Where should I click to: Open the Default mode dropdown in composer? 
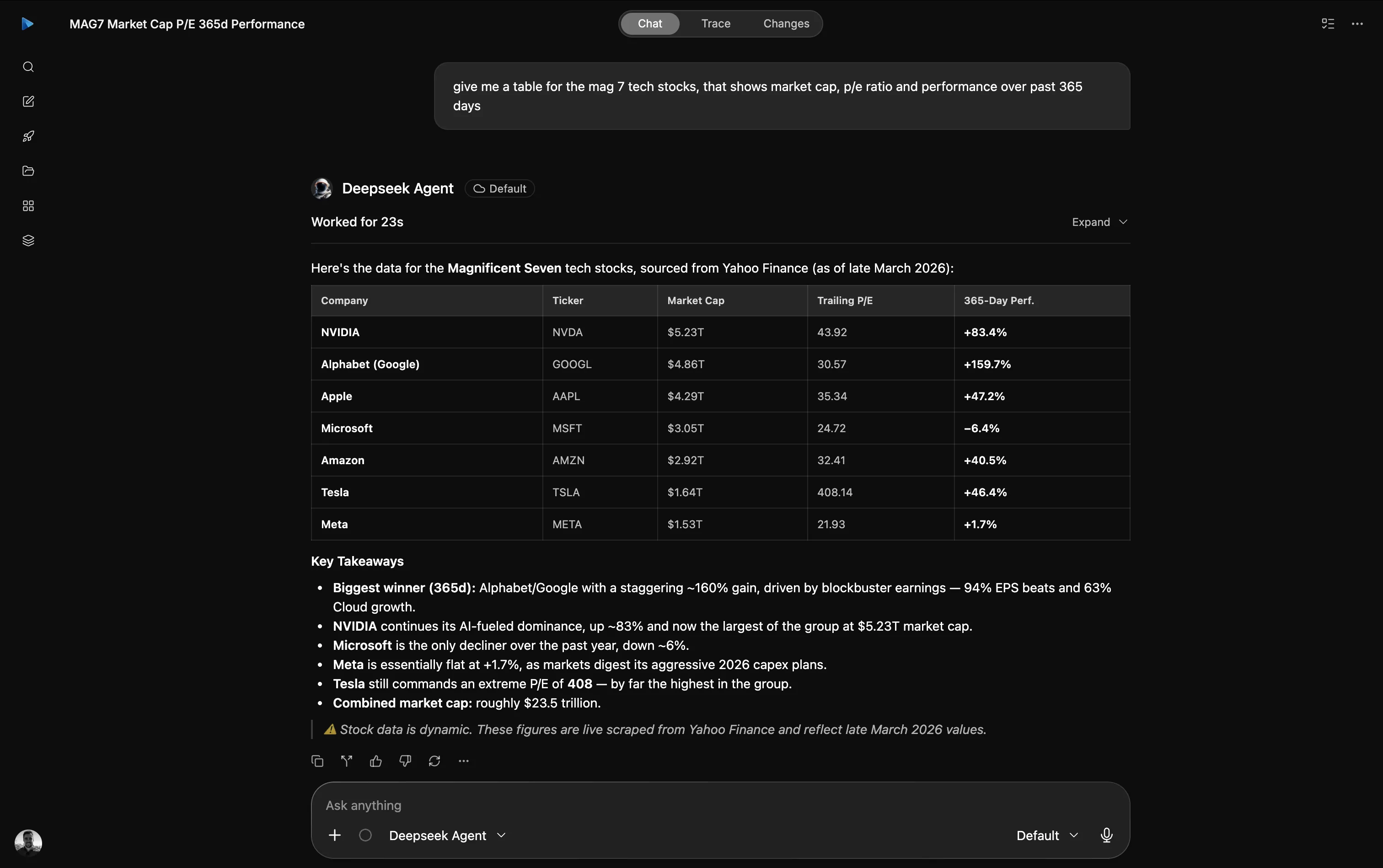coord(1047,835)
